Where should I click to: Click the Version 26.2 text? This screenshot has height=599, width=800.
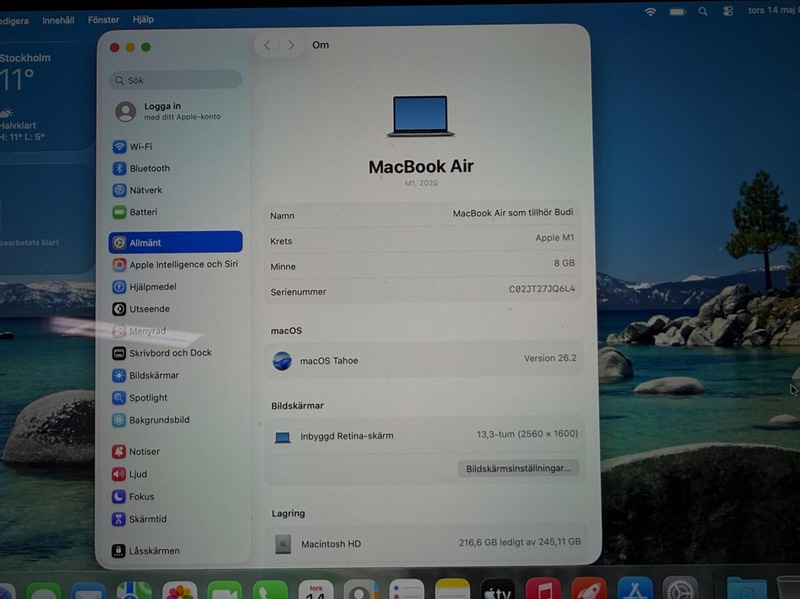550,358
